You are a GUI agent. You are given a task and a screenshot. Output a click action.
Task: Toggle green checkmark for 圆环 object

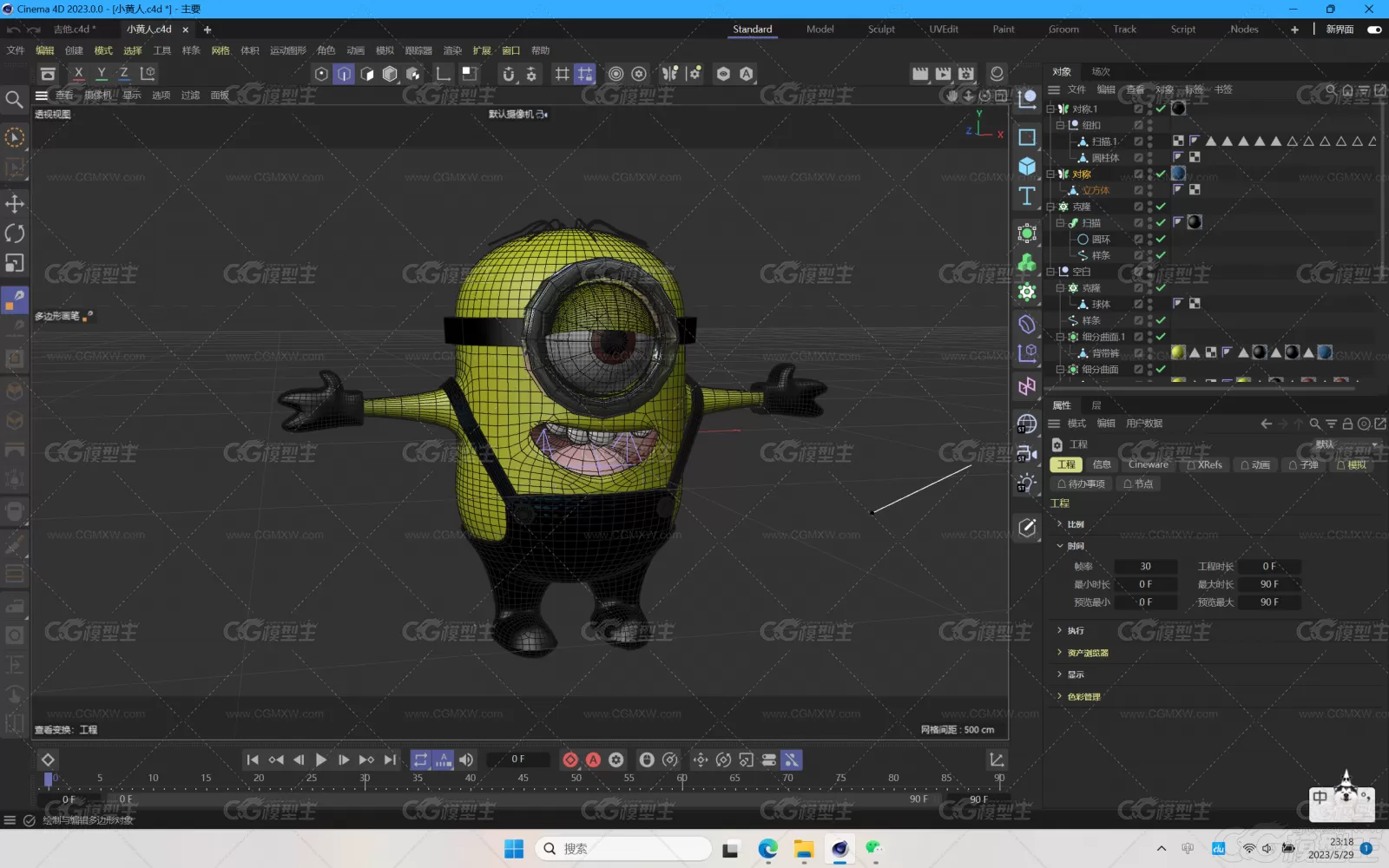click(1161, 239)
